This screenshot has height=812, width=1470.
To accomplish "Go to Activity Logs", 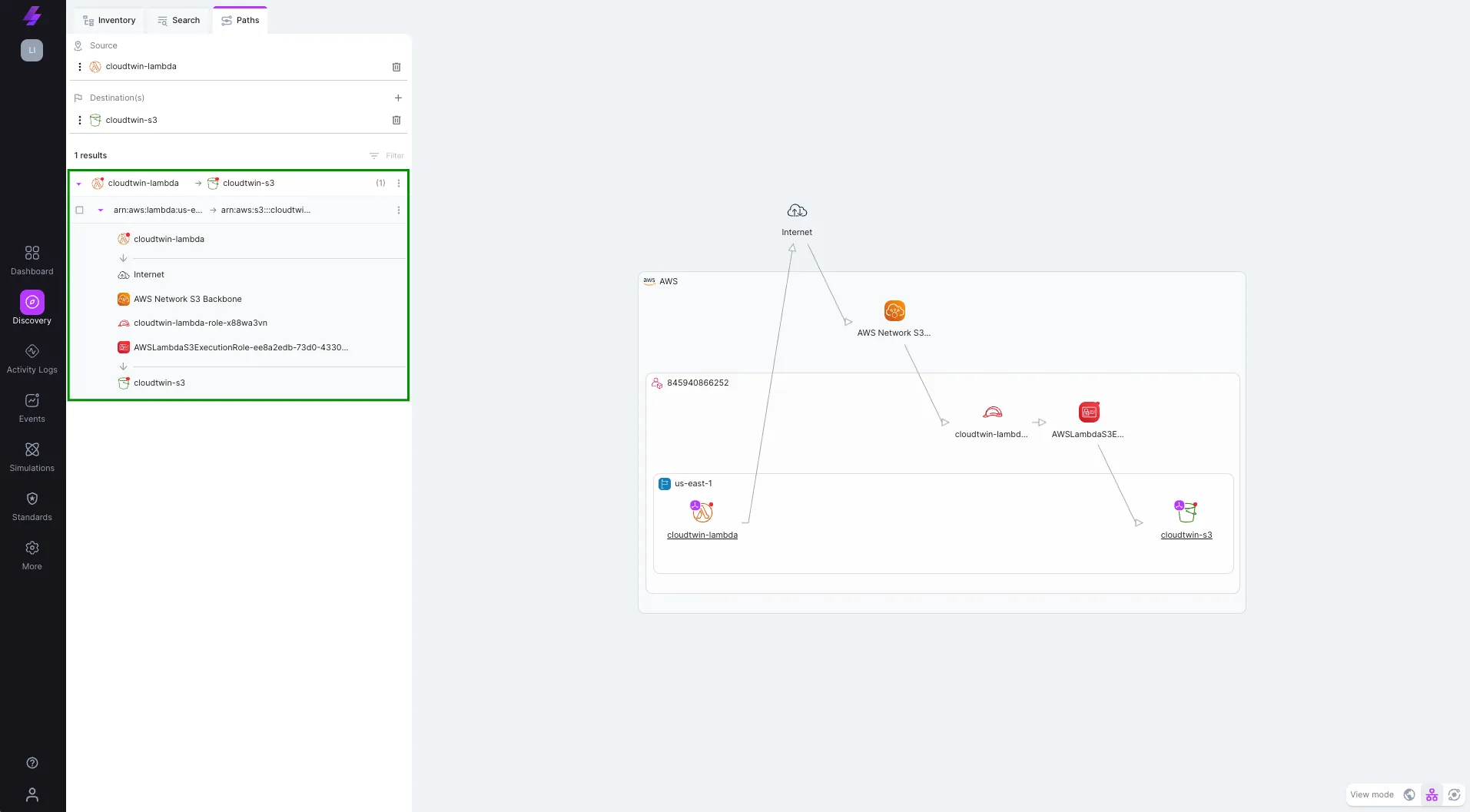I will 32,358.
